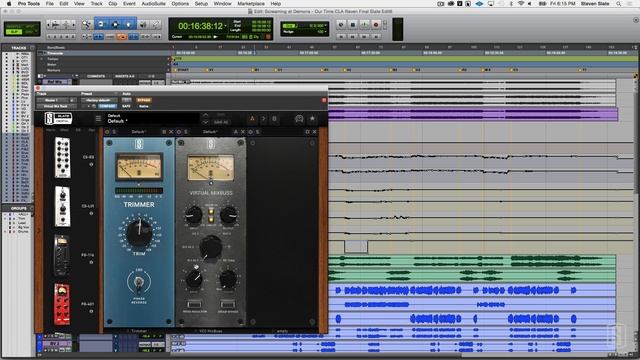Viewport: 640px width, 360px height.
Task: Open the File menu
Action: click(50, 4)
